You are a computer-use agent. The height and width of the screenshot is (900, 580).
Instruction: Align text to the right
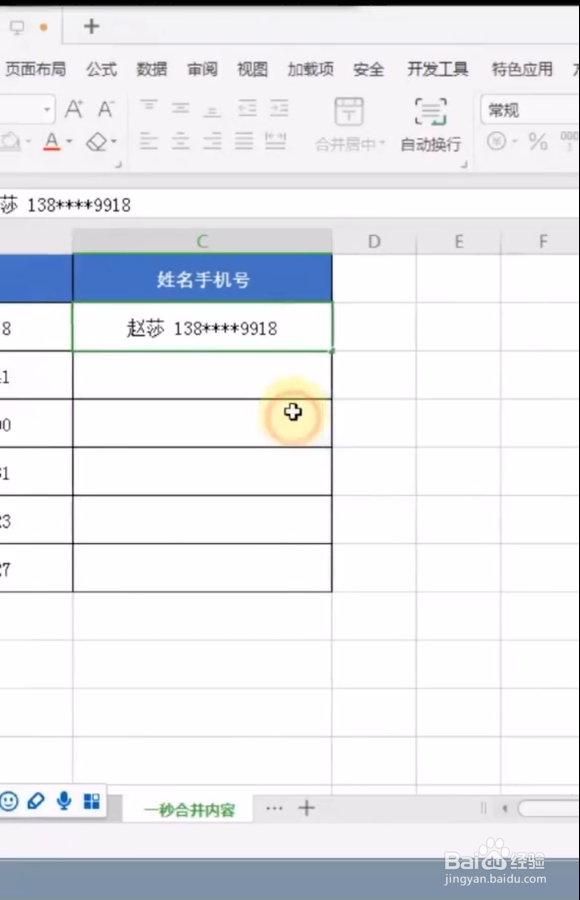pos(212,141)
